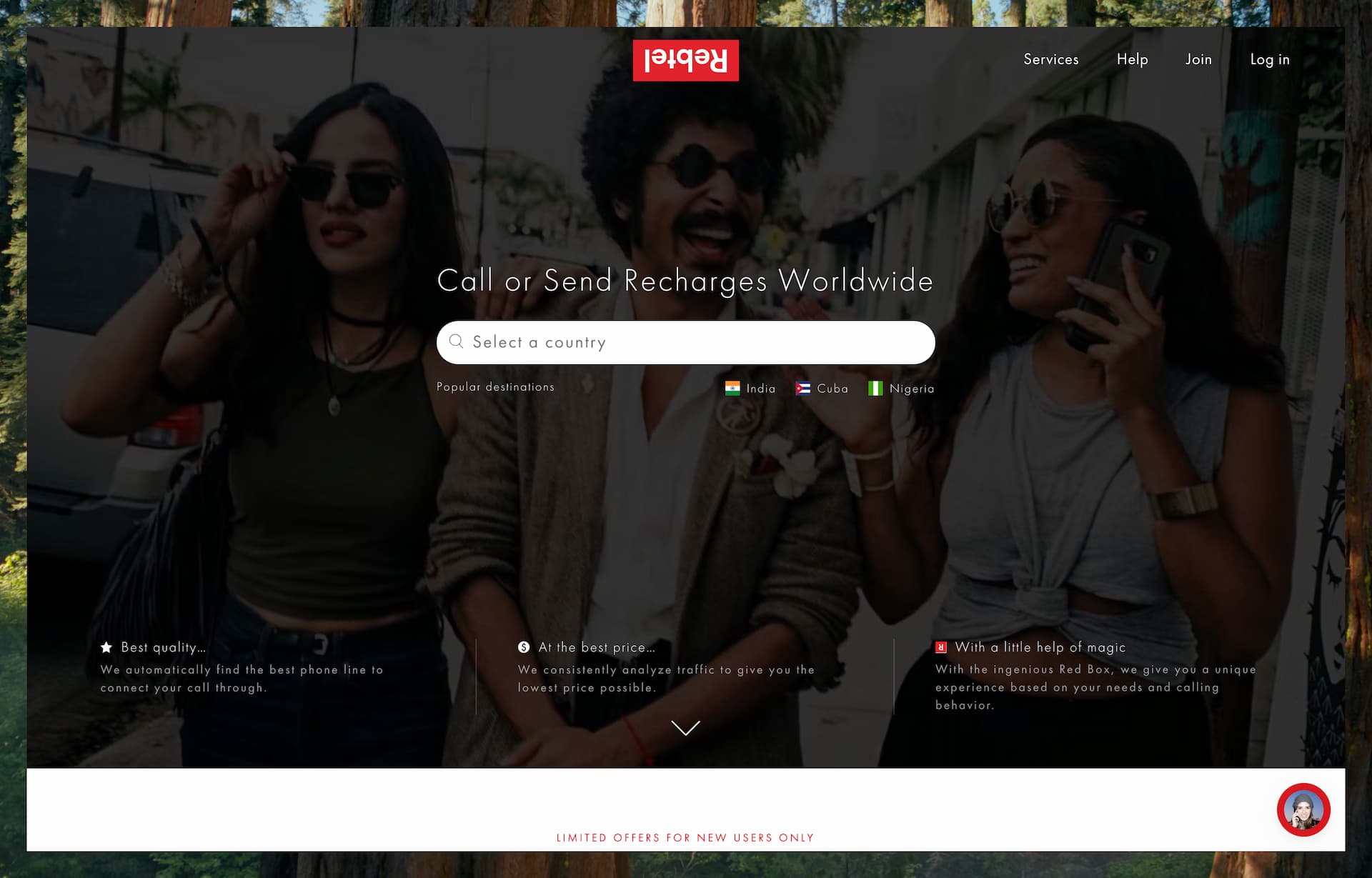Click "At the best price…" heading

click(597, 647)
